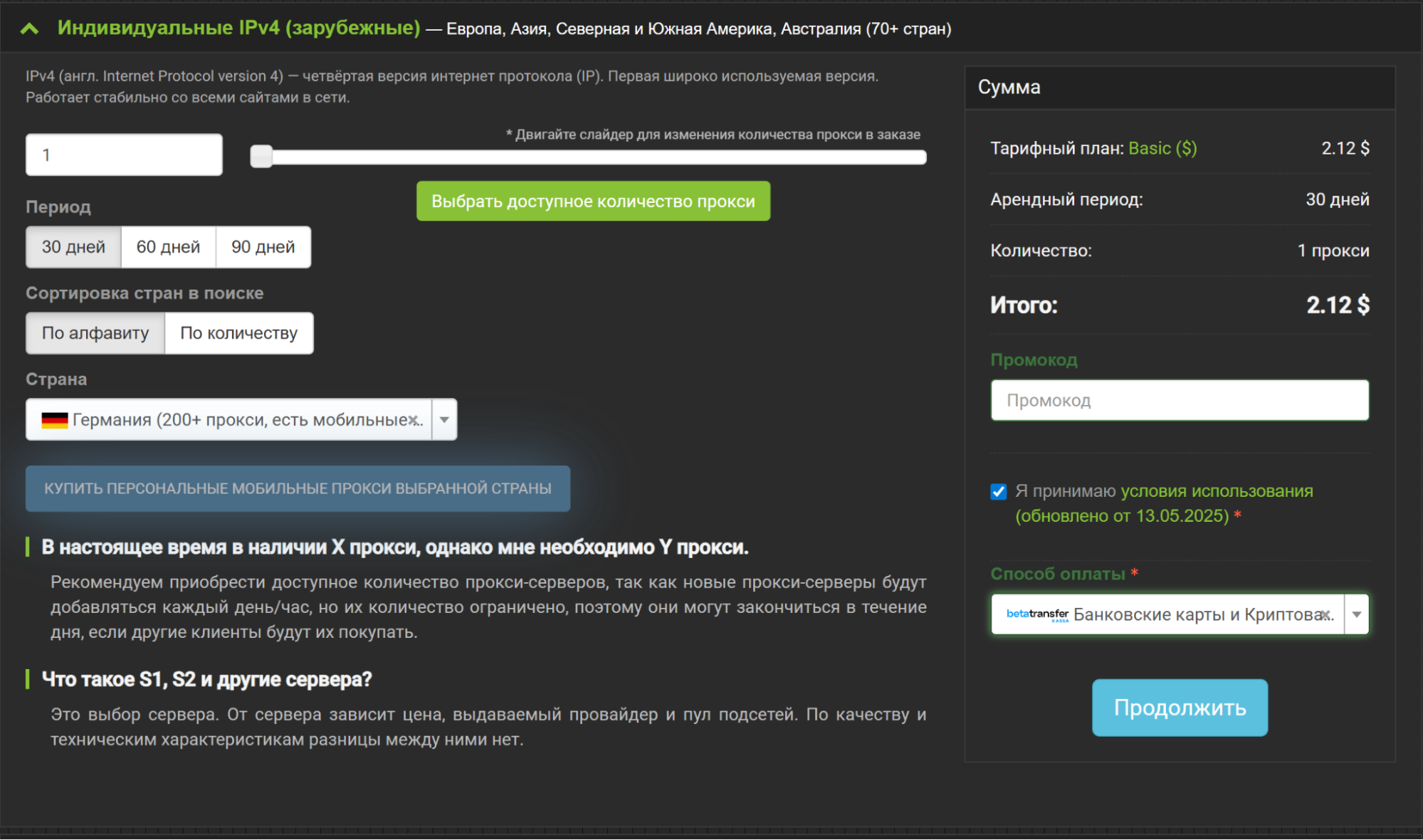Select the 90 дней period
Image resolution: width=1423 pixels, height=840 pixels.
point(263,247)
